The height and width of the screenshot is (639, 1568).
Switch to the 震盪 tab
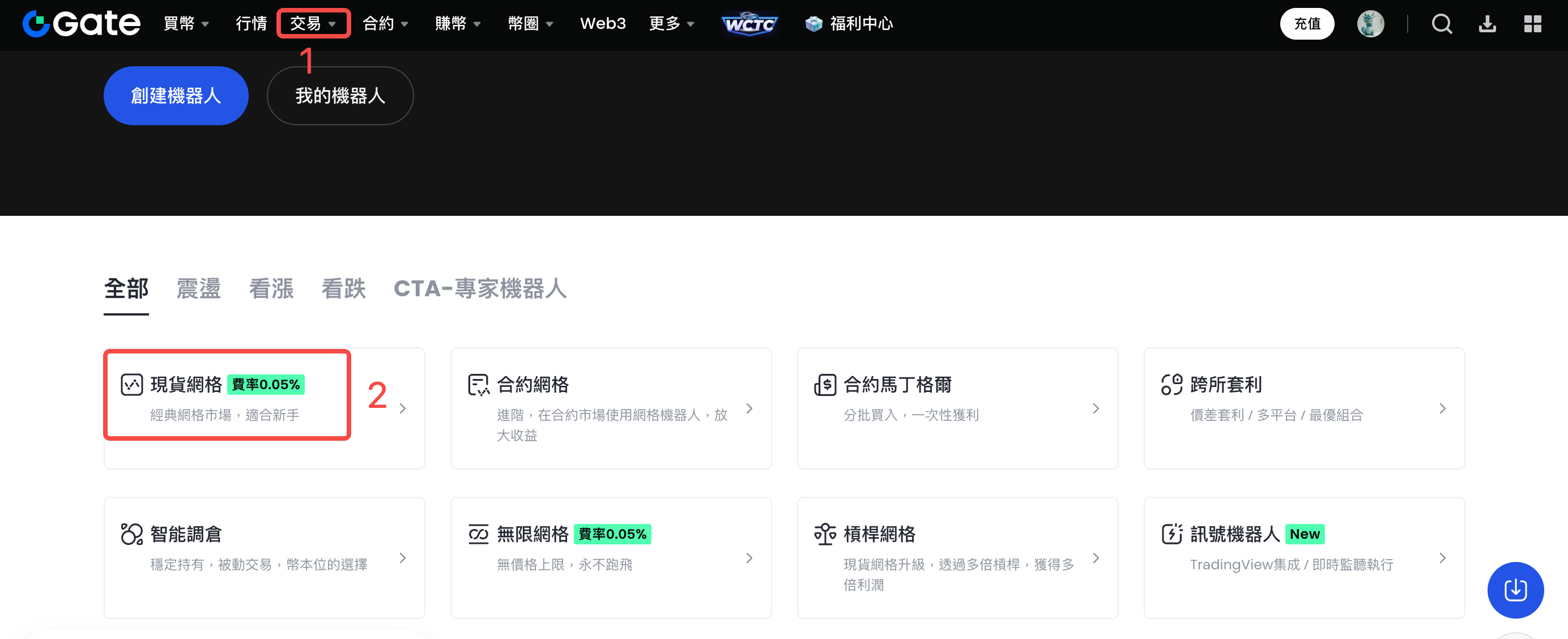(198, 288)
